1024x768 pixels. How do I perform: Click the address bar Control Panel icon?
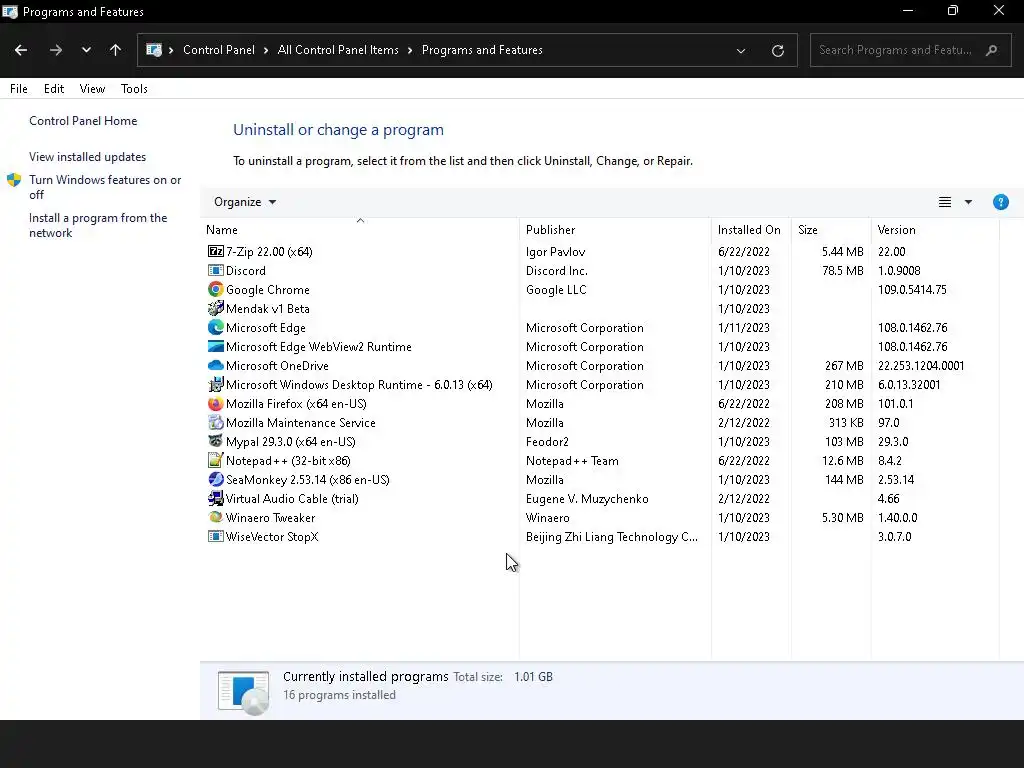[x=154, y=50]
